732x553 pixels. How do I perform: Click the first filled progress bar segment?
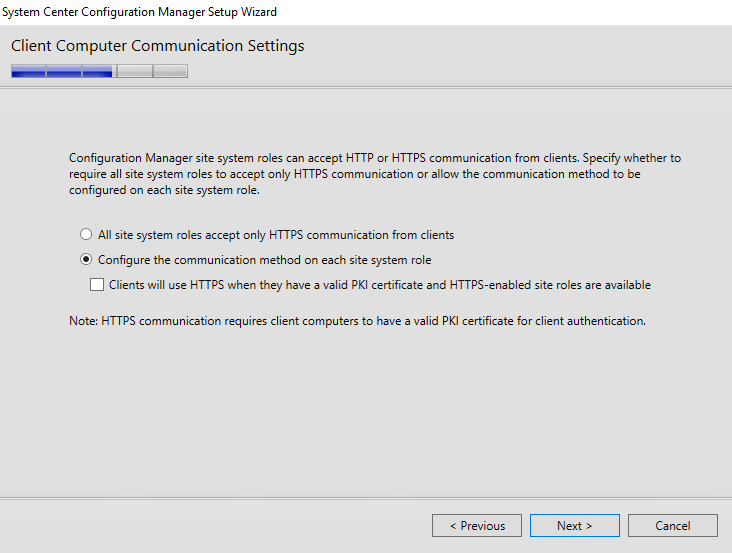tap(28, 71)
